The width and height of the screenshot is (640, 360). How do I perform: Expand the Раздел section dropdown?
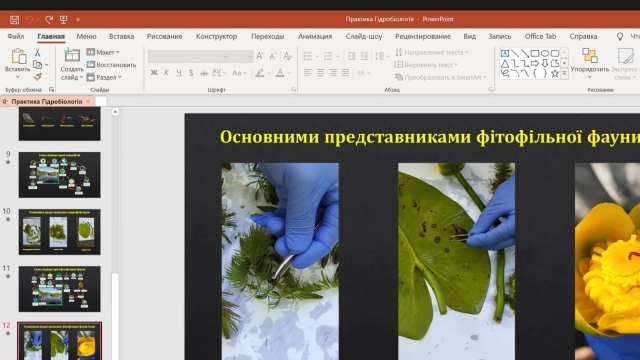tap(104, 77)
